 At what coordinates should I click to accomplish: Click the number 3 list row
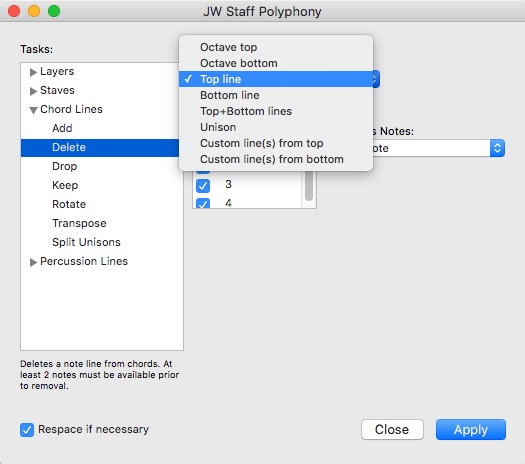248,184
